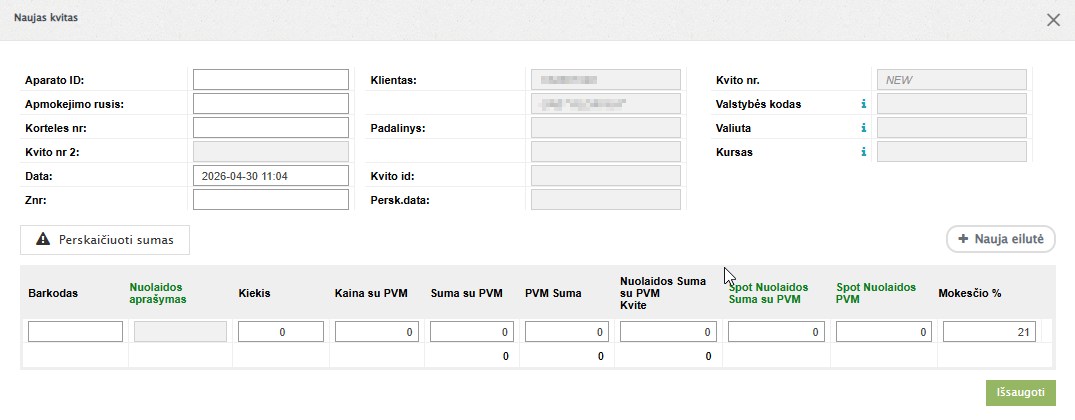This screenshot has width=1075, height=420.
Task: Click the Suma su PVM column header
Action: click(466, 293)
